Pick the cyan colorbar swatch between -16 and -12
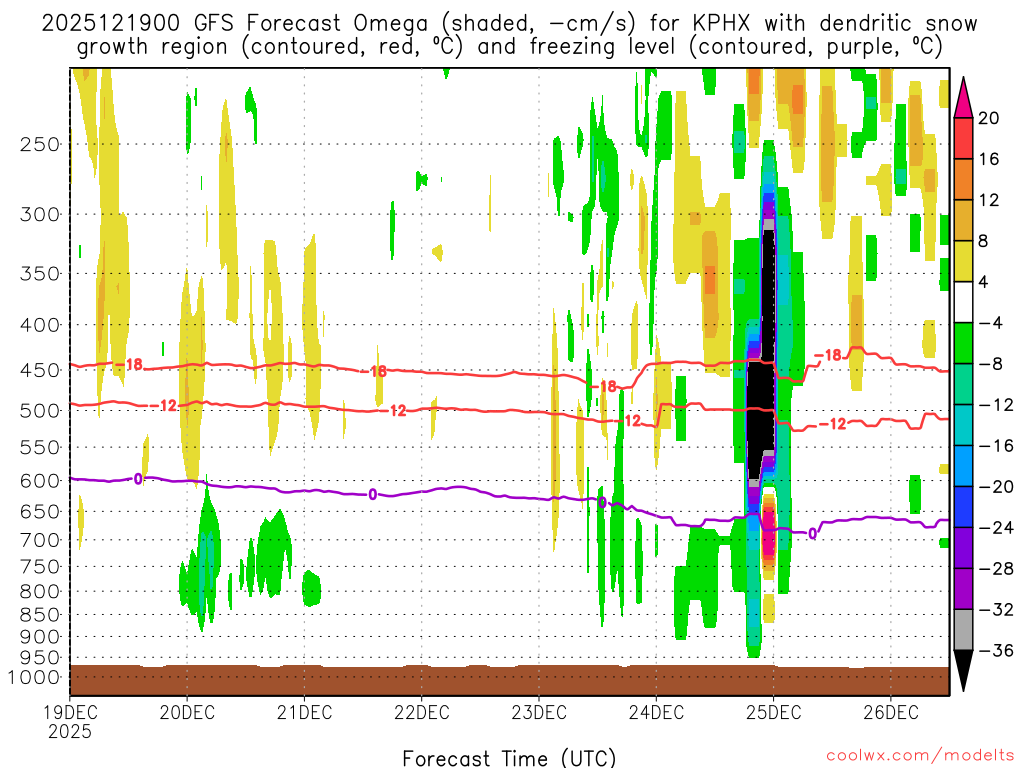1024x768 pixels. [x=963, y=424]
